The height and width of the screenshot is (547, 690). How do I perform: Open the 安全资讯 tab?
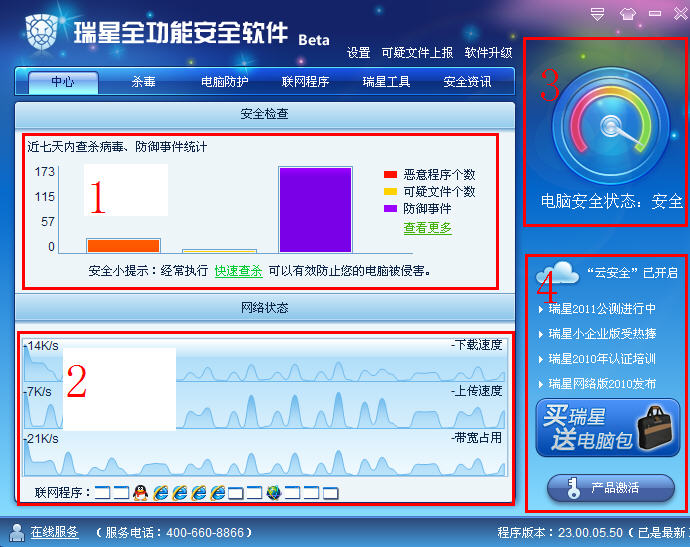click(467, 82)
